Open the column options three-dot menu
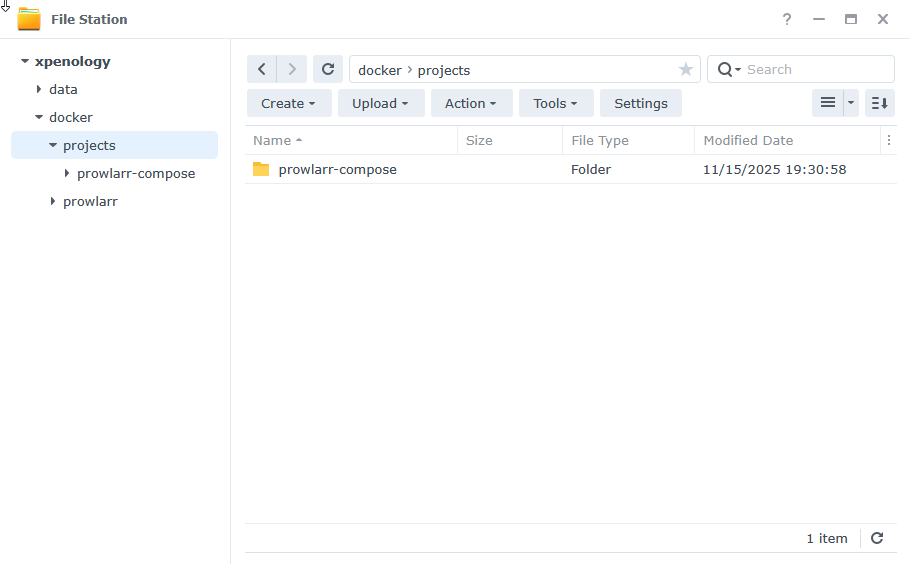Viewport: 910px width, 564px height. 889,140
